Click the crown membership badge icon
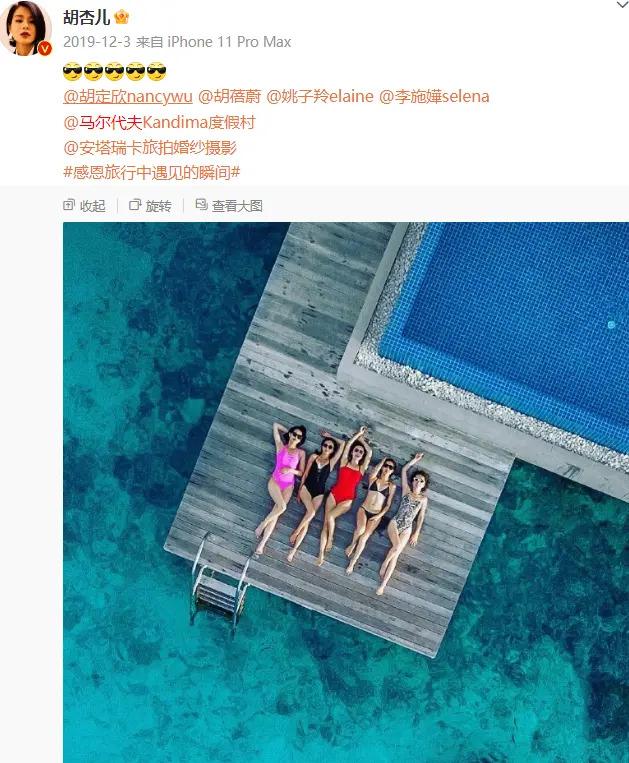 point(121,17)
